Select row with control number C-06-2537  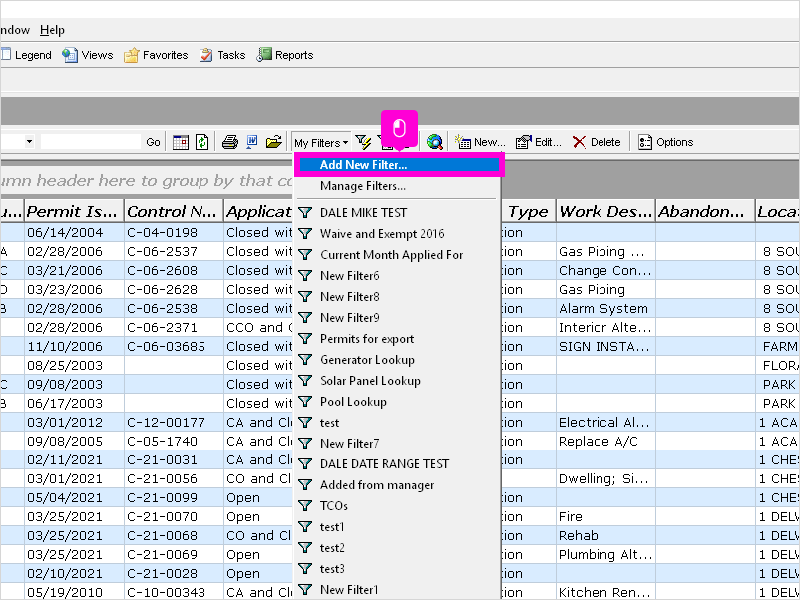click(x=162, y=252)
